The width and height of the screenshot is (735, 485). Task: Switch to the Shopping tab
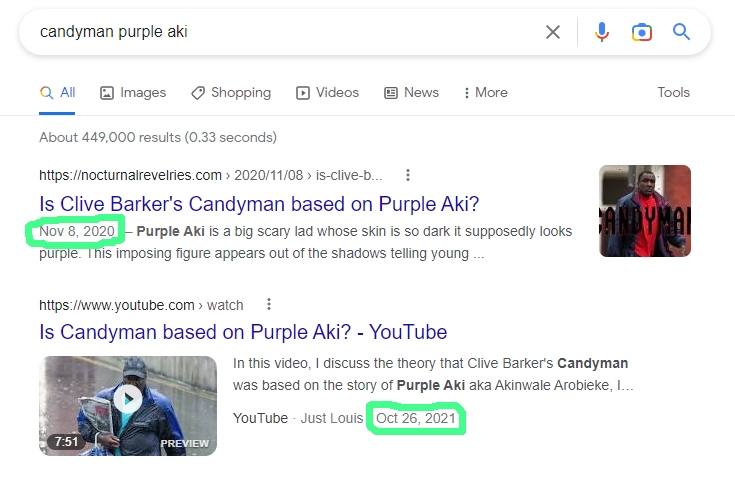(x=231, y=92)
